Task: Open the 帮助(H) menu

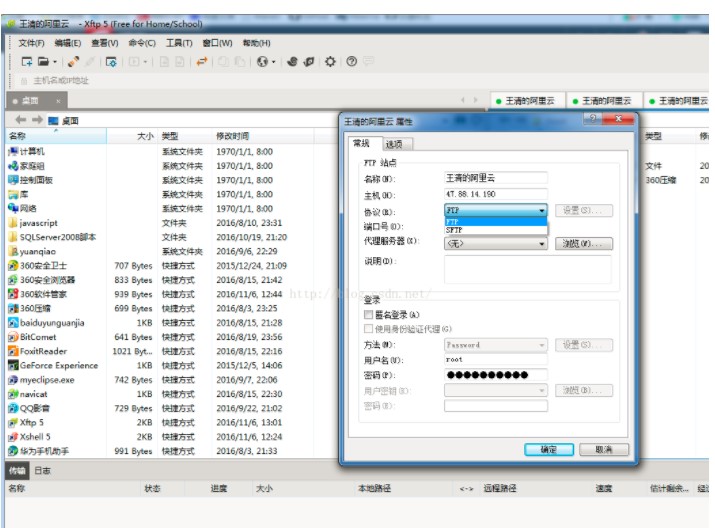Action: coord(257,43)
